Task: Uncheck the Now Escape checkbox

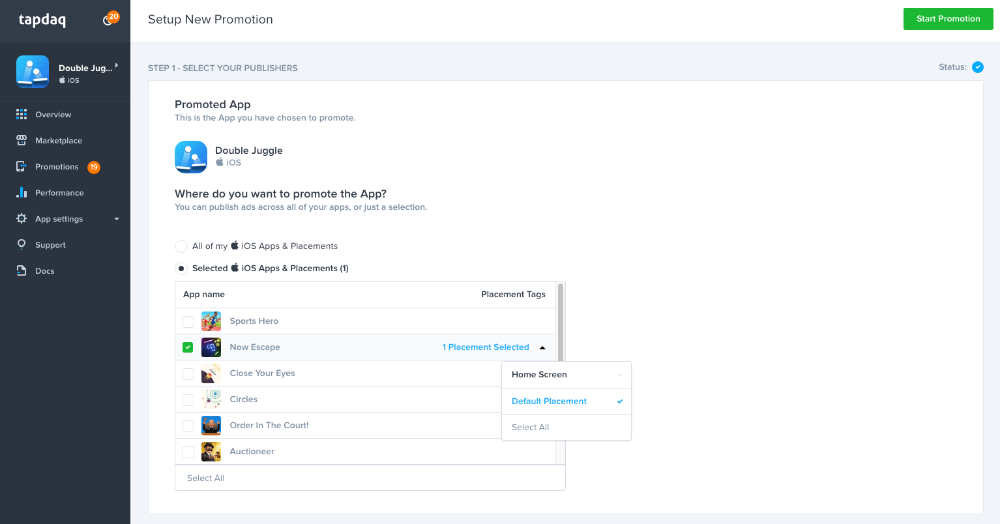Action: point(188,347)
